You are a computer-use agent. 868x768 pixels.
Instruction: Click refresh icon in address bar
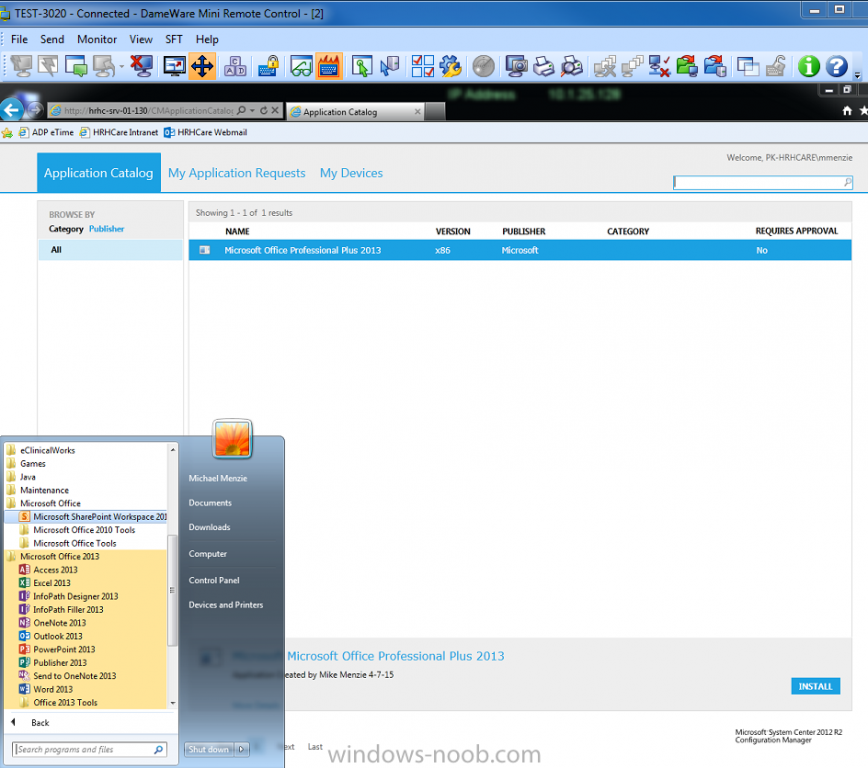pyautogui.click(x=264, y=110)
